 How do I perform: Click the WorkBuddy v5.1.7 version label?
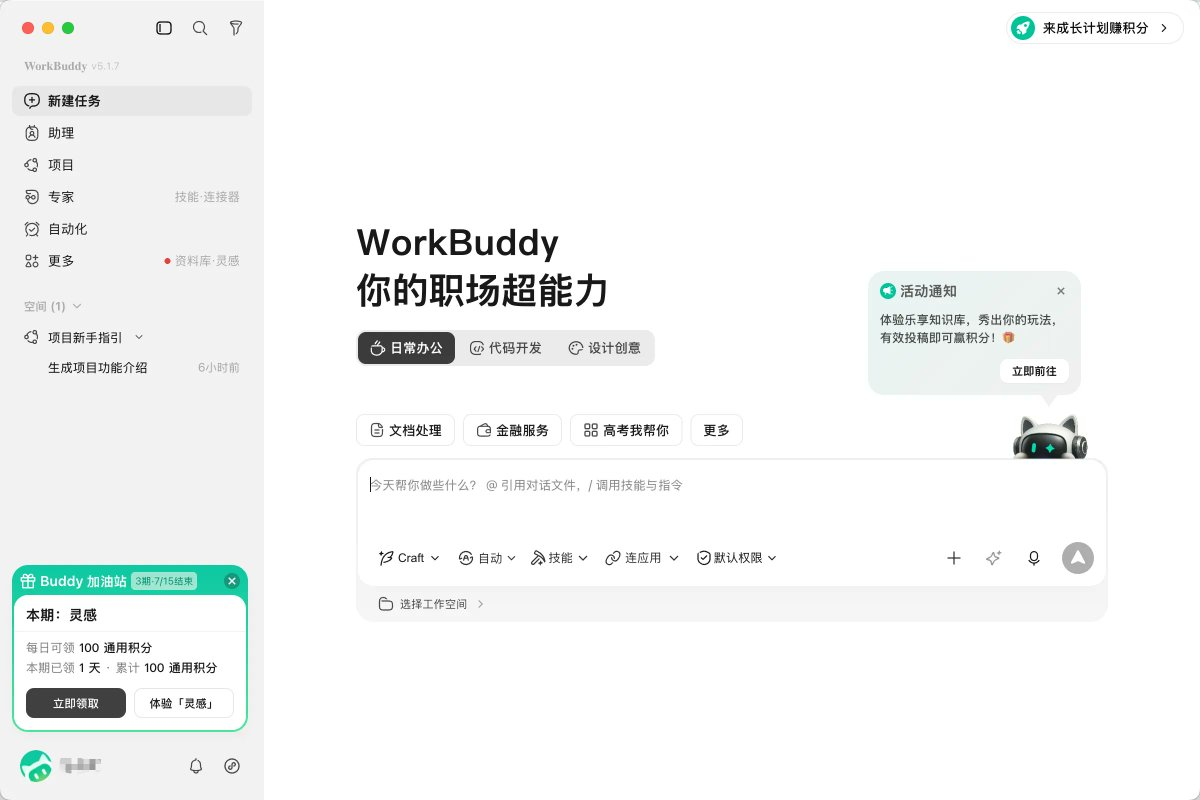(72, 66)
